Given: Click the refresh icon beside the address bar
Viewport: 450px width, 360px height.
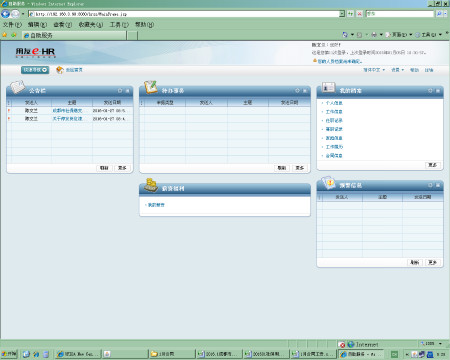Looking at the screenshot, I should pos(350,14).
